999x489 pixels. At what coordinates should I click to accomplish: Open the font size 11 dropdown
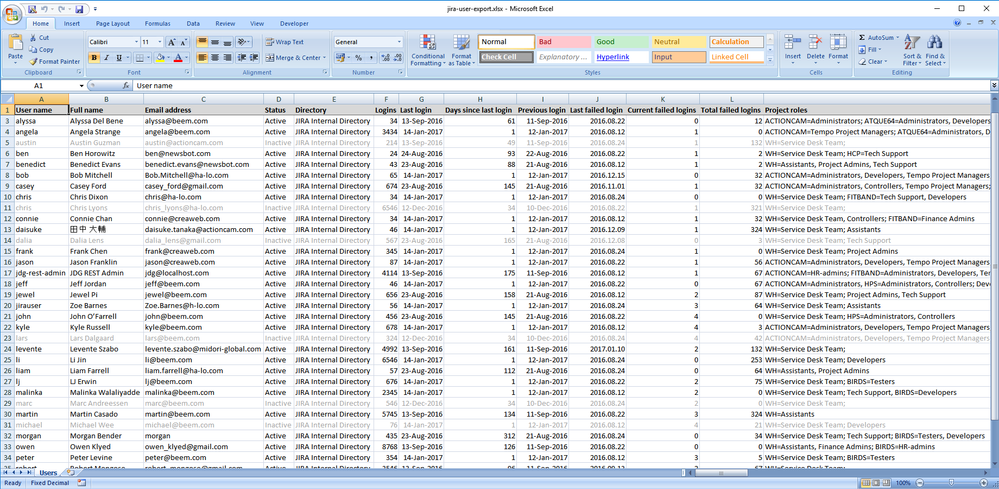(x=160, y=42)
